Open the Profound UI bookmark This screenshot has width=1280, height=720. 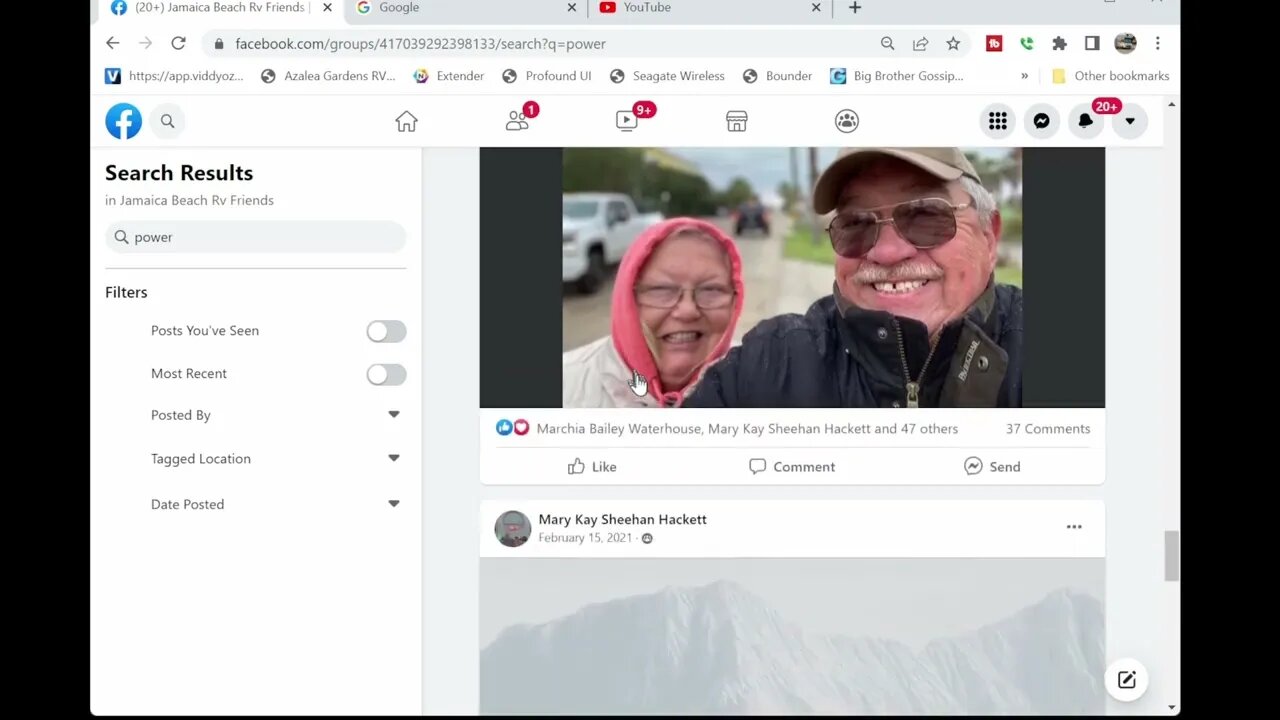tap(547, 76)
